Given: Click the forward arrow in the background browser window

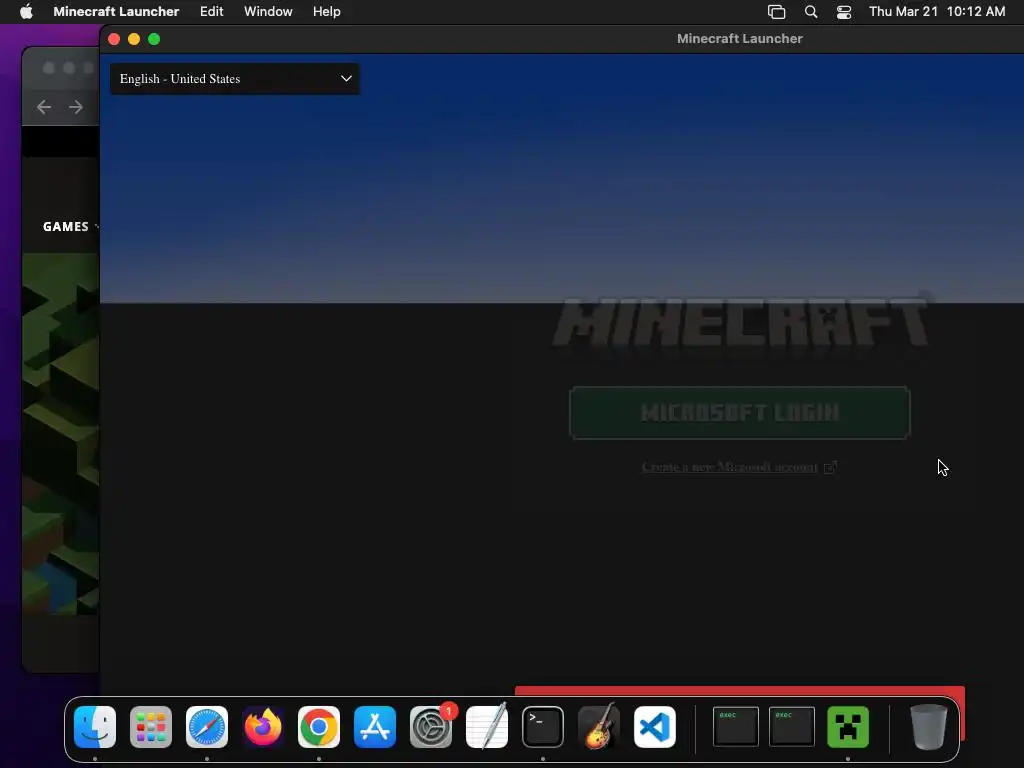Looking at the screenshot, I should (x=76, y=106).
